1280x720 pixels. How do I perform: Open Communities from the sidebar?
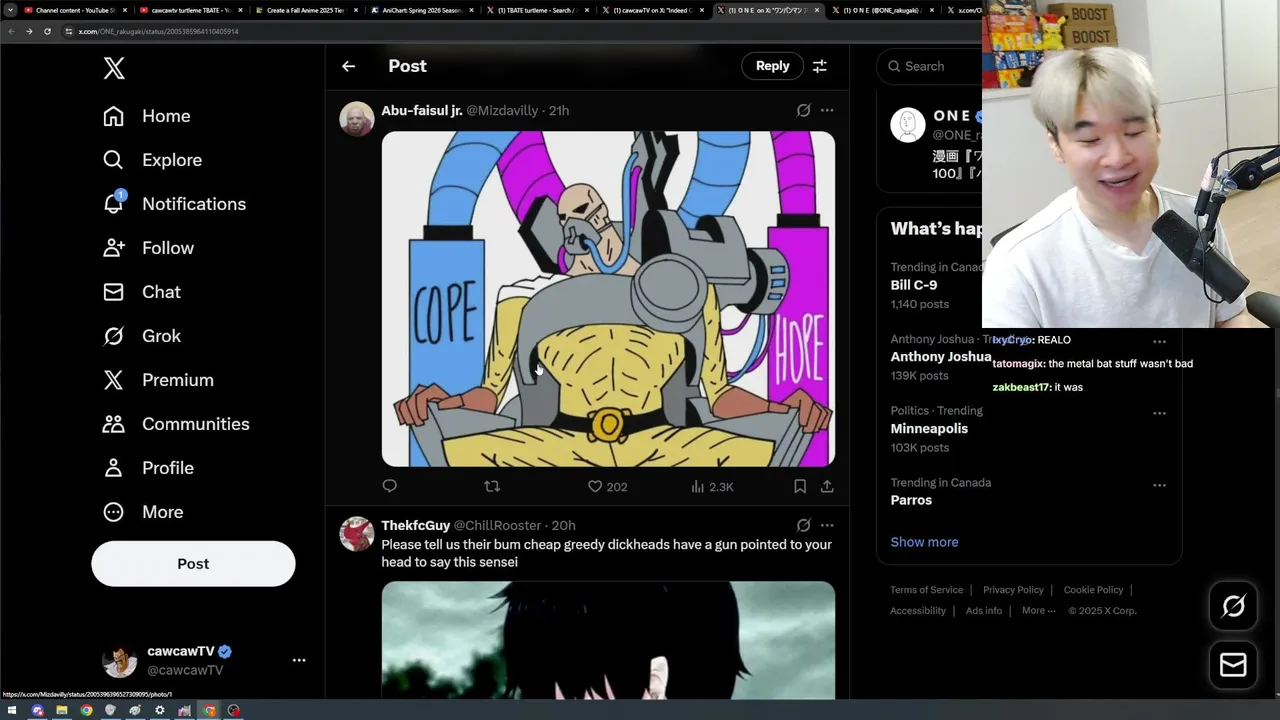pyautogui.click(x=175, y=424)
